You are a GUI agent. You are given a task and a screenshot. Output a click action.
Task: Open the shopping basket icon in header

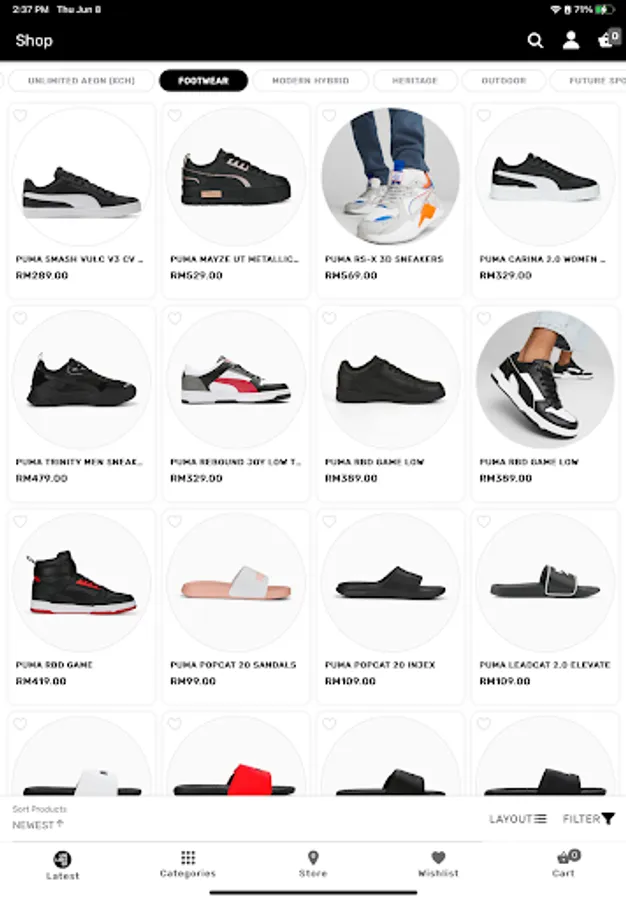(608, 38)
